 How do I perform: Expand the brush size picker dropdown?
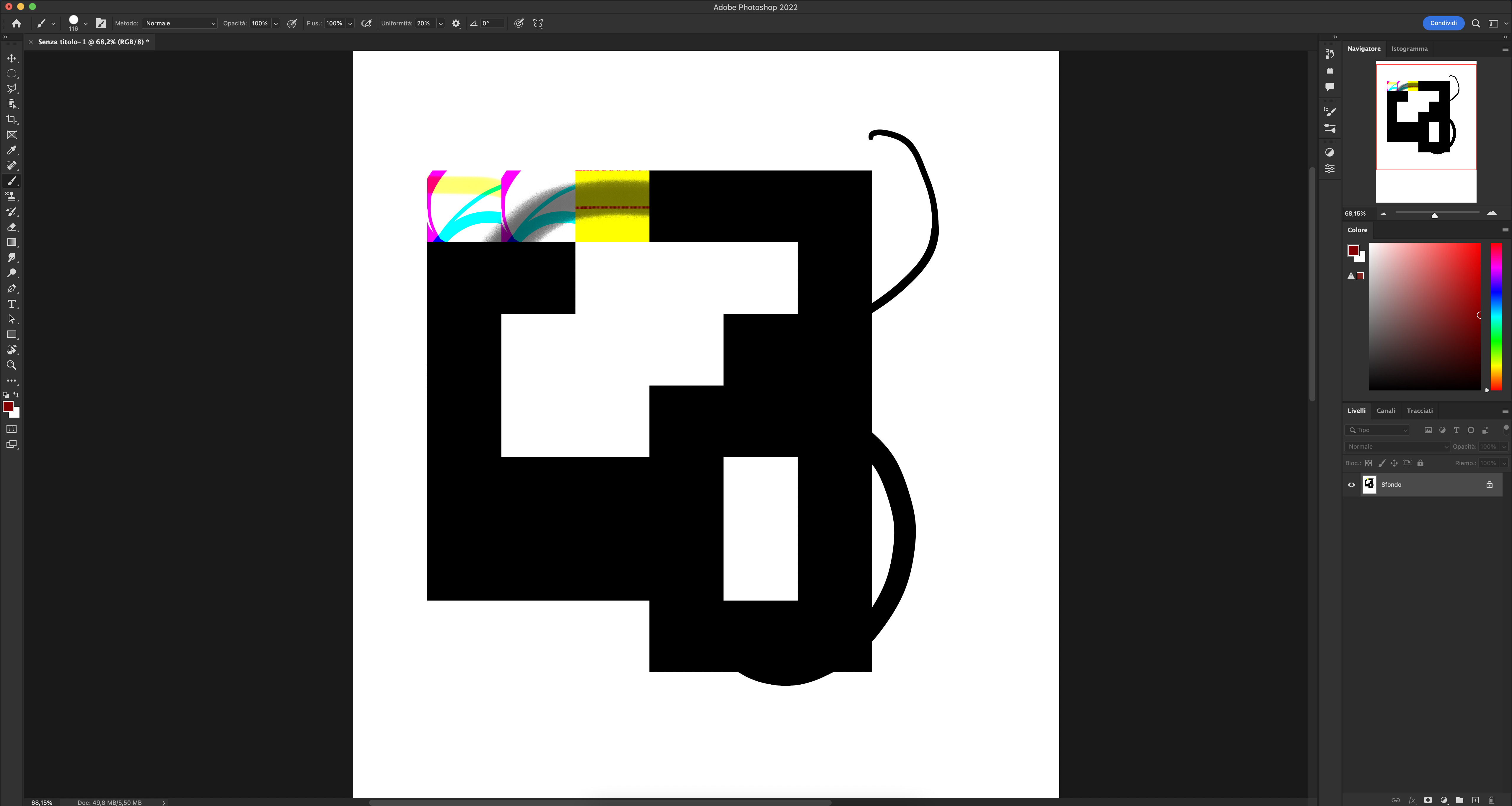[x=86, y=24]
